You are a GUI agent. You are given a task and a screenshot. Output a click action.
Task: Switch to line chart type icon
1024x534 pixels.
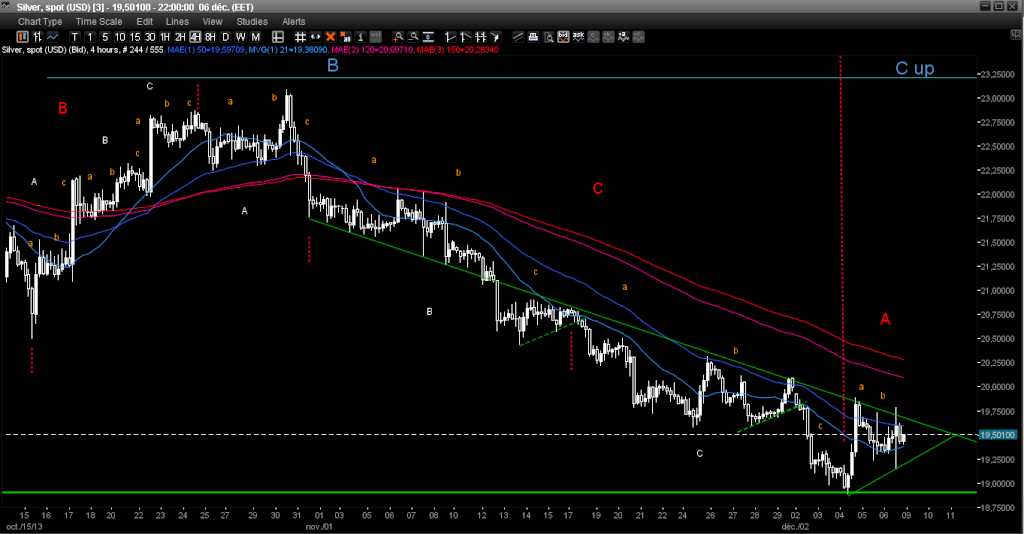click(52, 37)
